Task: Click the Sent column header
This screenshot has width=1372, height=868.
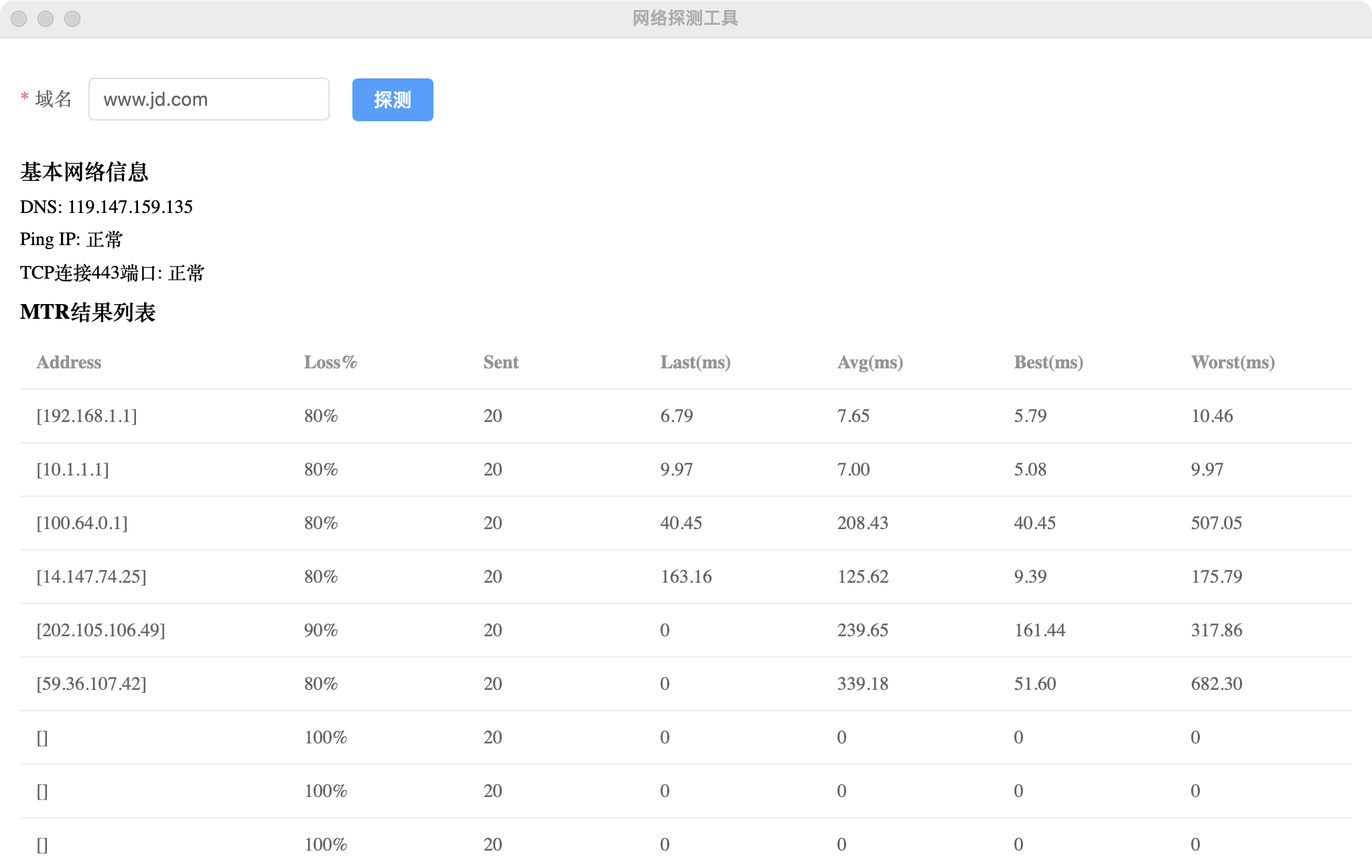Action: (501, 362)
